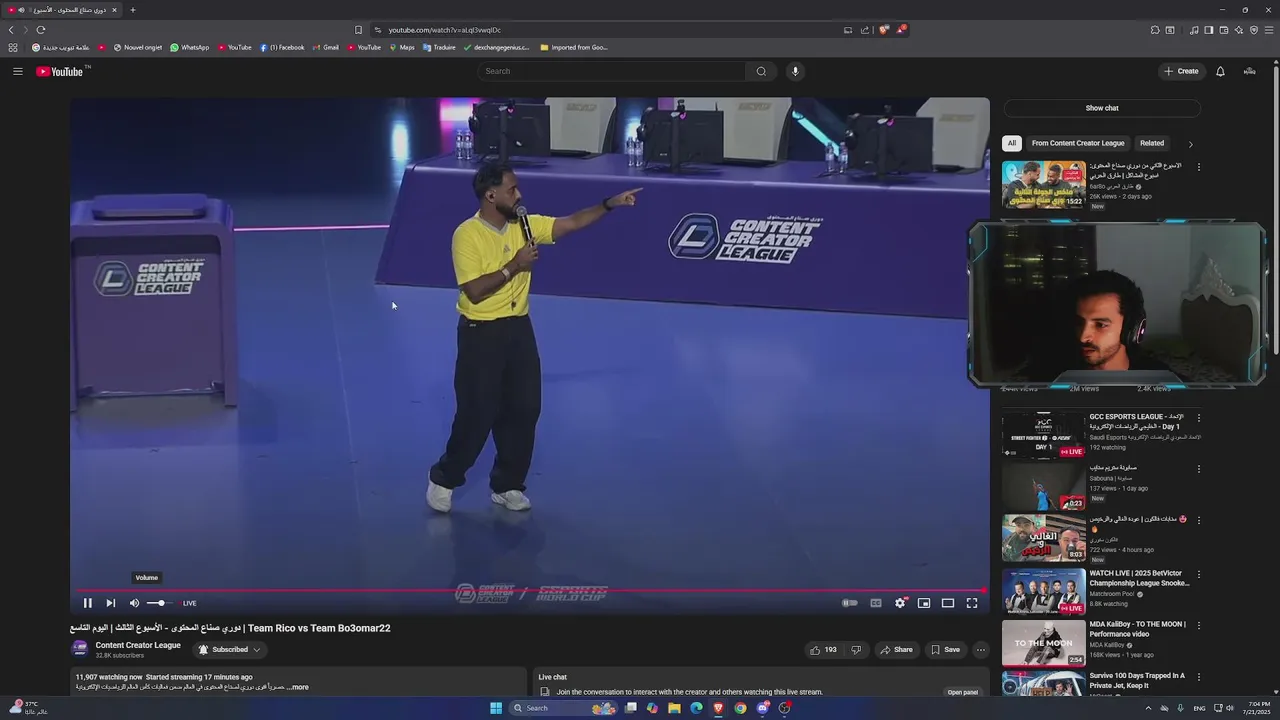Switch to miniplayer mode
Viewport: 1280px width, 720px height.
(x=924, y=603)
